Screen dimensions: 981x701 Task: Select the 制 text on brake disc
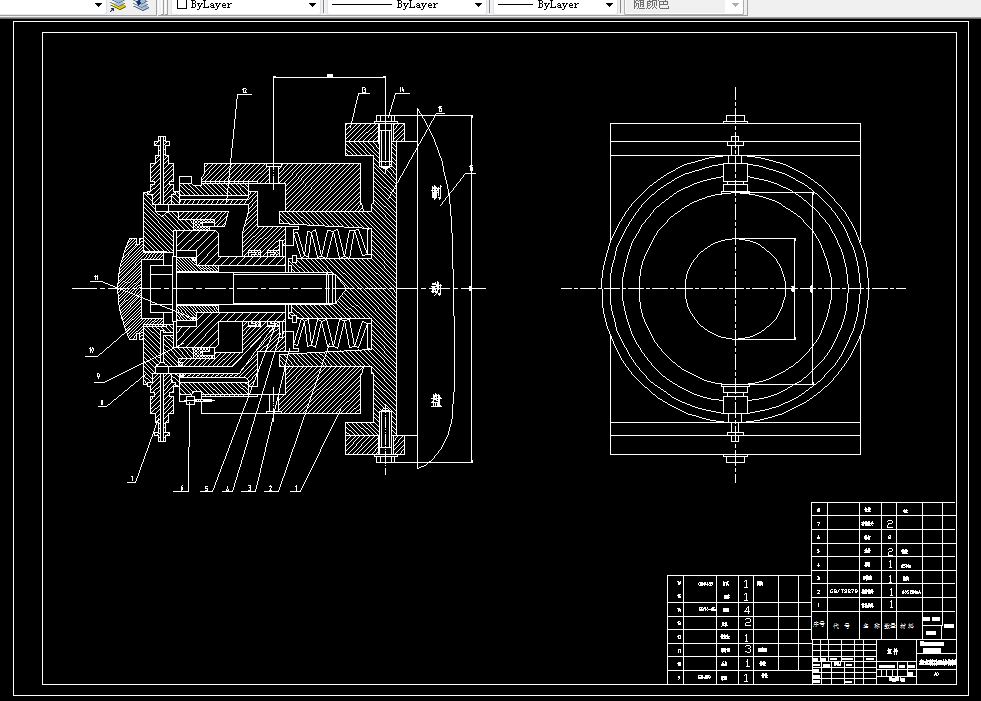436,192
